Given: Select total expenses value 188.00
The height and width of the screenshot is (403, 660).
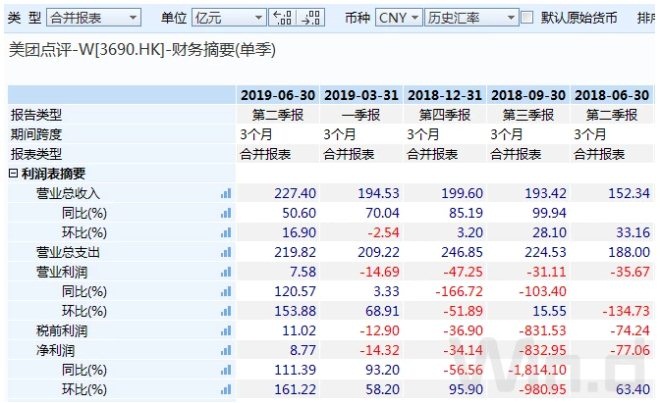Looking at the screenshot, I should [629, 252].
